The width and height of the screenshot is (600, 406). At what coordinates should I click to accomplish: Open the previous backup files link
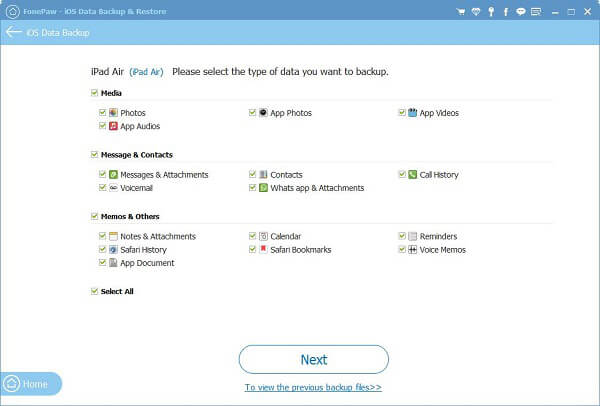313,387
